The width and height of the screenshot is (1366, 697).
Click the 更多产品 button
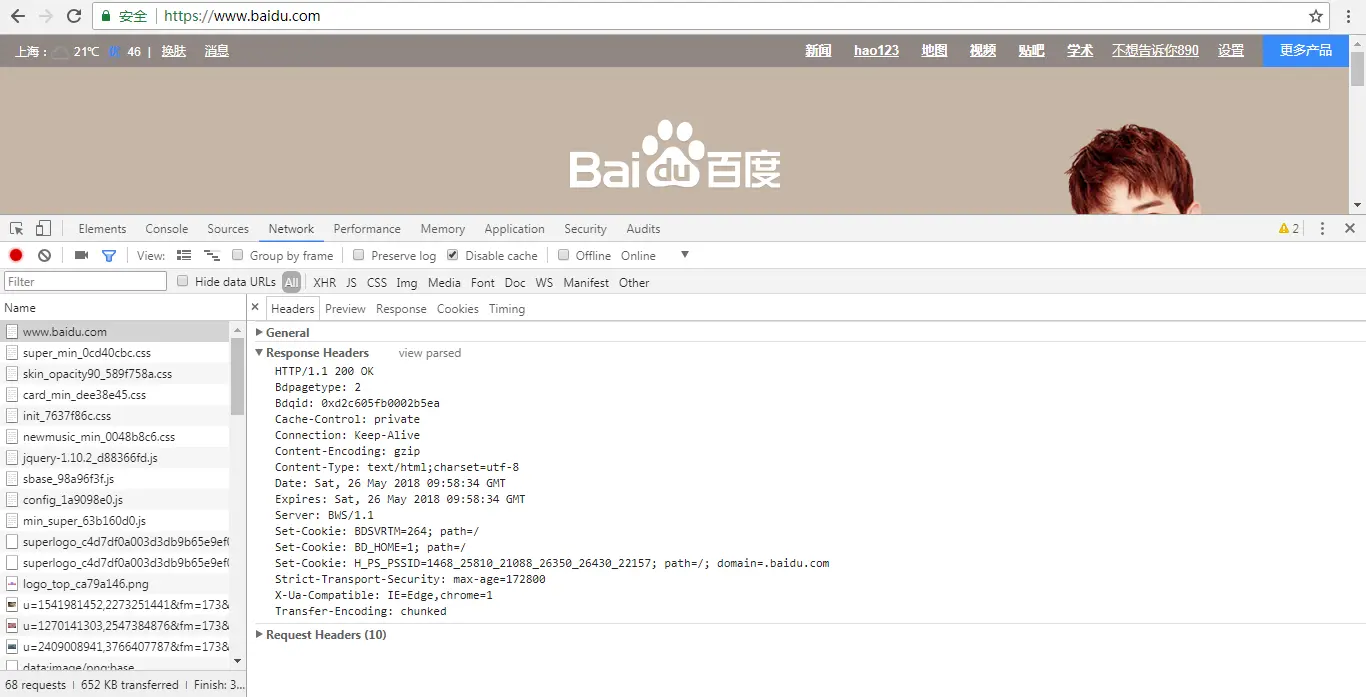pos(1306,50)
